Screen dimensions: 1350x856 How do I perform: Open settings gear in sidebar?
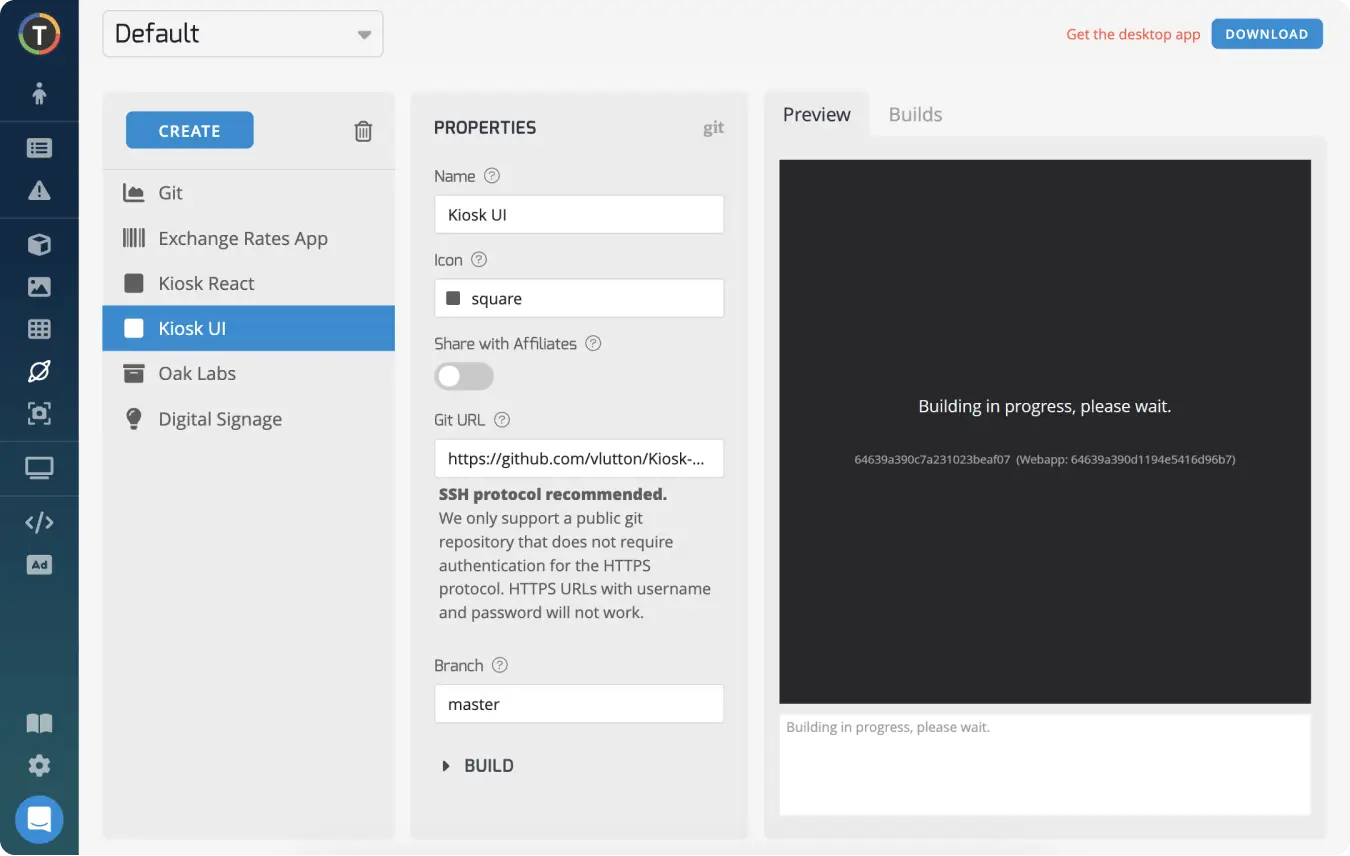(x=39, y=766)
